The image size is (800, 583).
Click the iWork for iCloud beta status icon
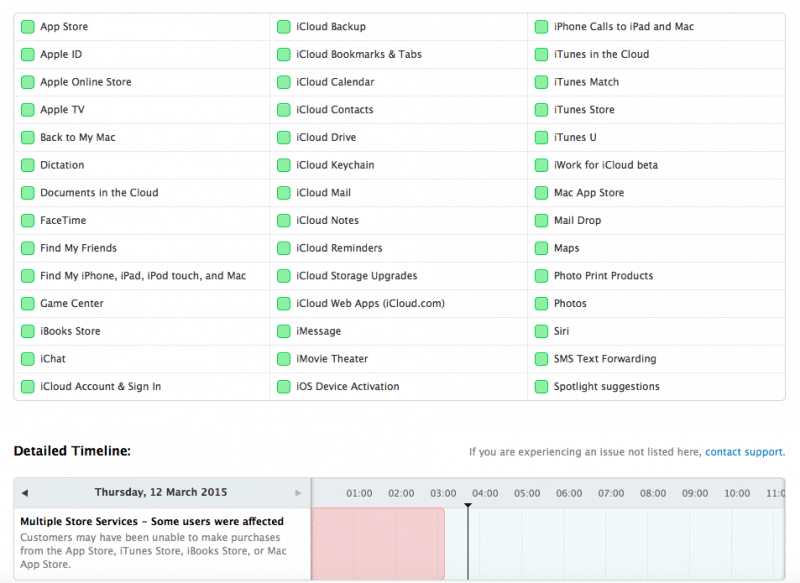(541, 165)
